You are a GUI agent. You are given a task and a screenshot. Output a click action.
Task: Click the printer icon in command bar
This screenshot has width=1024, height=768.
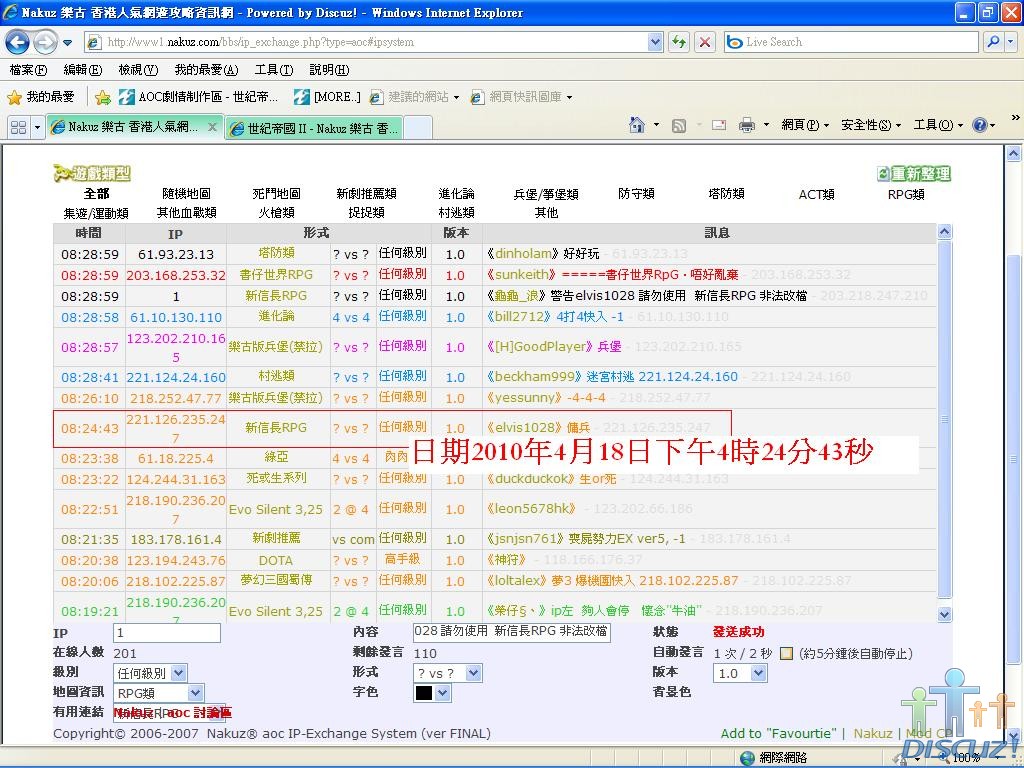[x=746, y=125]
